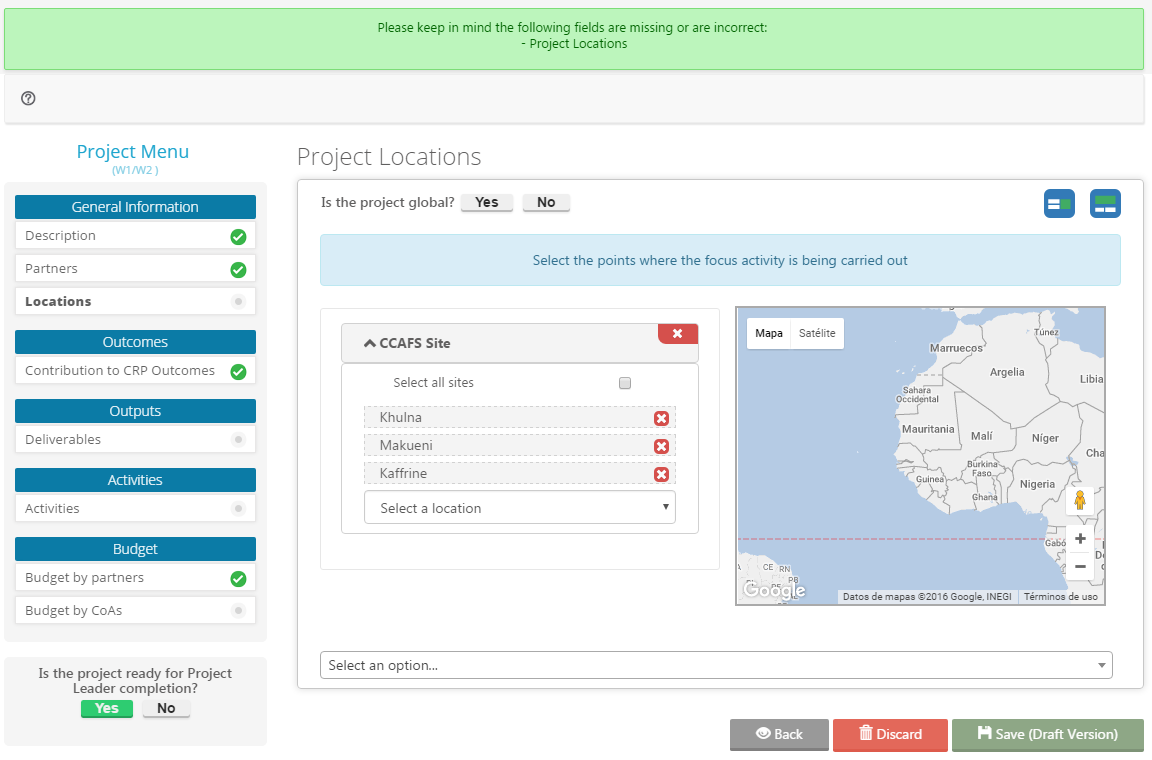The height and width of the screenshot is (760, 1152).
Task: Switch to the side-by-side layout view icon
Action: click(1059, 204)
